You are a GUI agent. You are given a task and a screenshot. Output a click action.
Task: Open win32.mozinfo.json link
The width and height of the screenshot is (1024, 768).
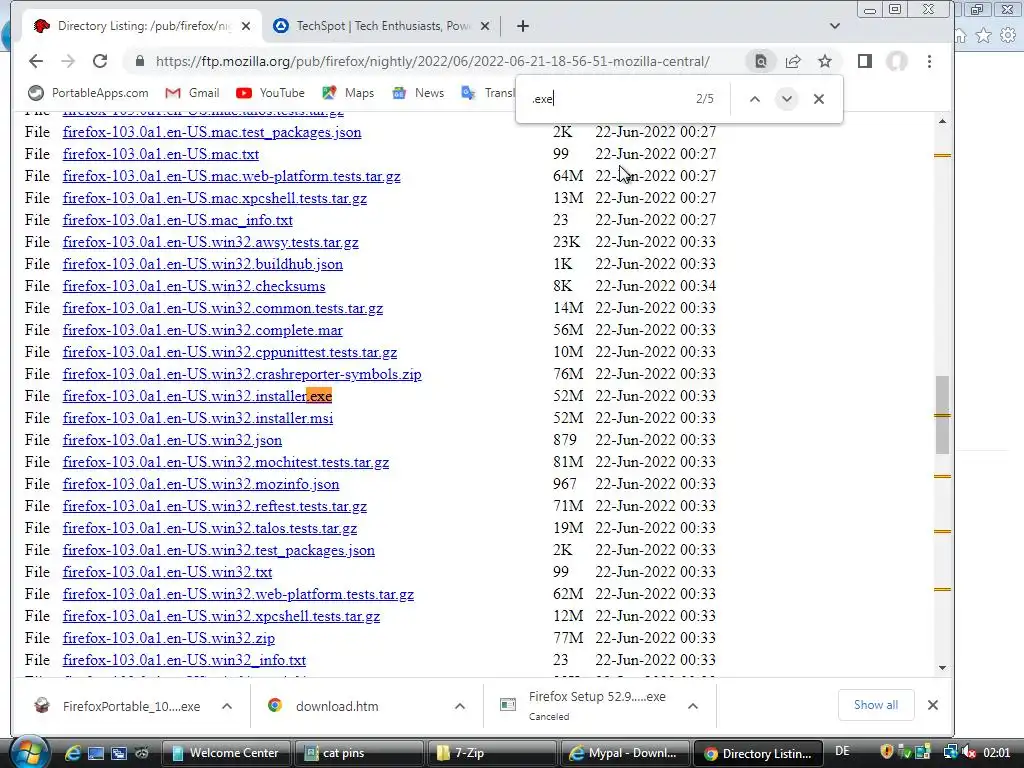pos(200,484)
